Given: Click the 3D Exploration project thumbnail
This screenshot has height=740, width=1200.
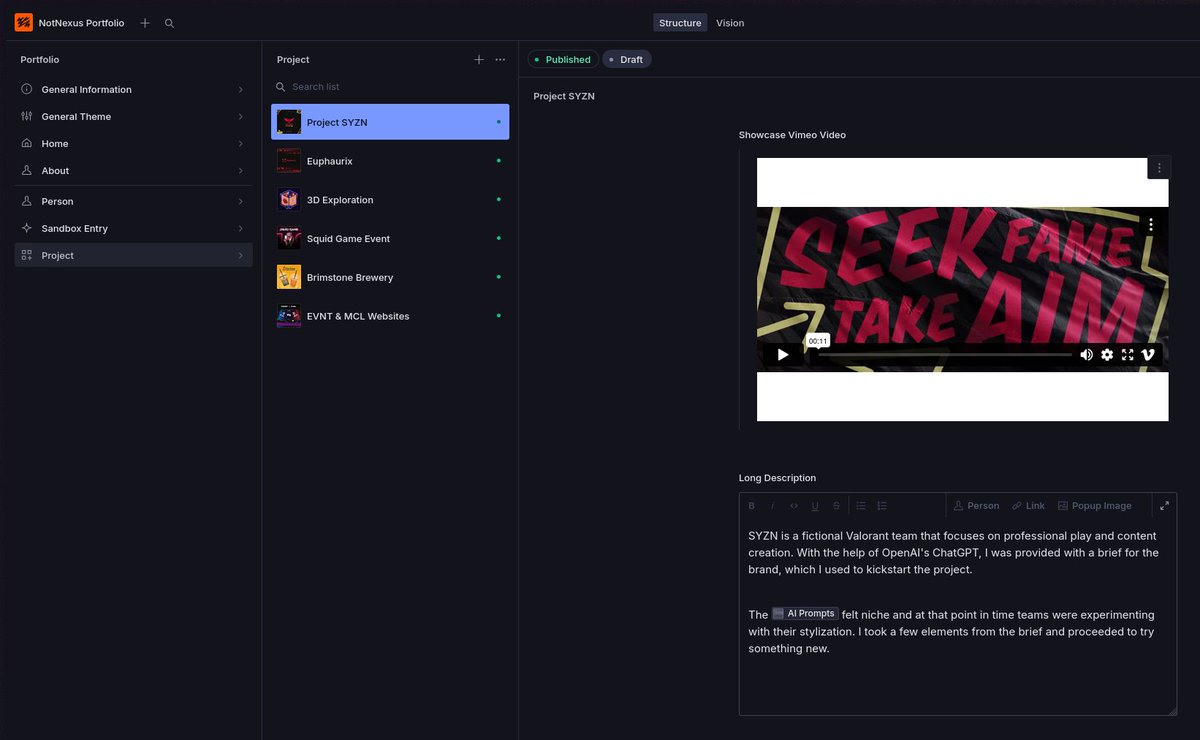Looking at the screenshot, I should click(289, 200).
